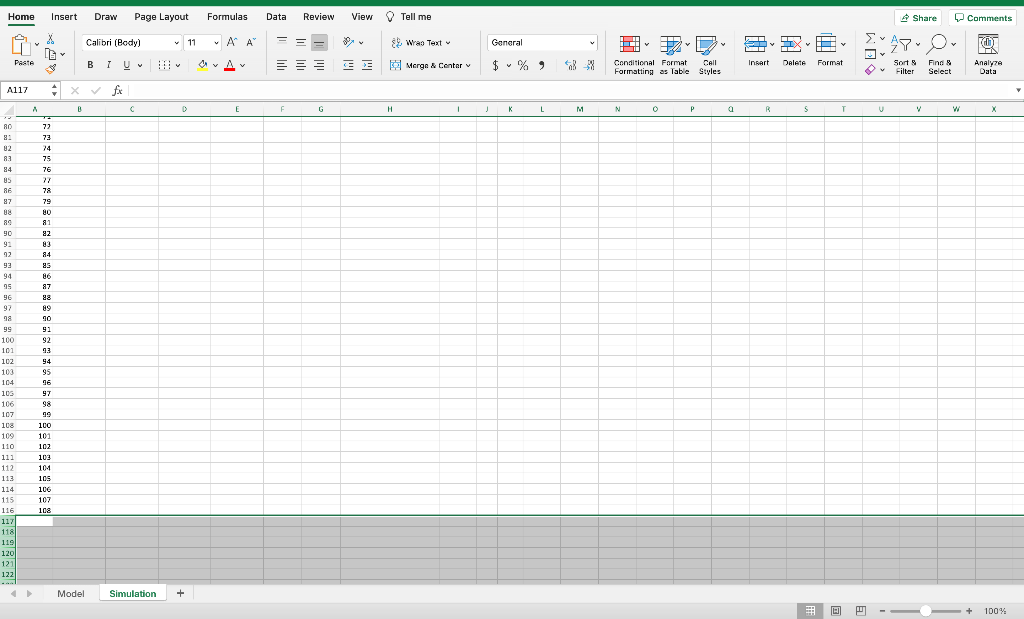Click the Increase Decimal icon
This screenshot has height=619, width=1024.
pyautogui.click(x=570, y=63)
